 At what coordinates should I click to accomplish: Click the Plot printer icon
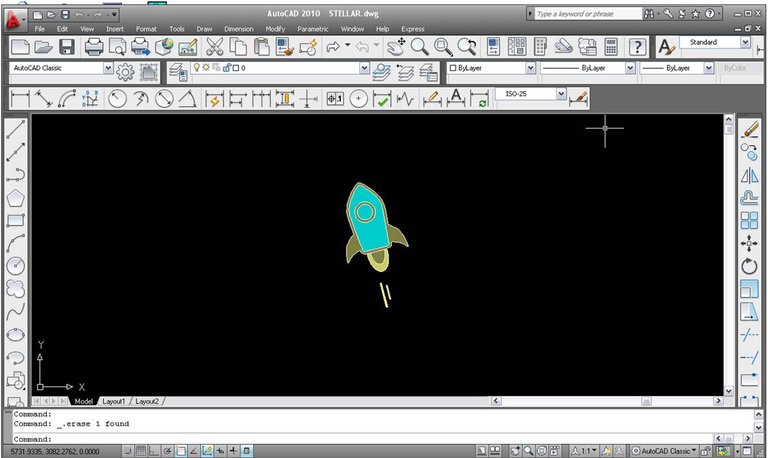(x=94, y=47)
